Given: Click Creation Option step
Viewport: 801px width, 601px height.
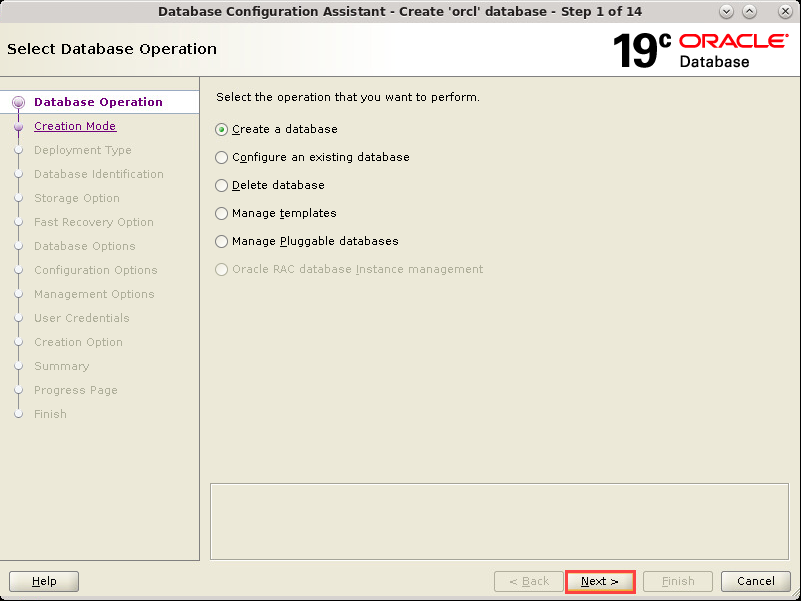Looking at the screenshot, I should (x=78, y=342).
